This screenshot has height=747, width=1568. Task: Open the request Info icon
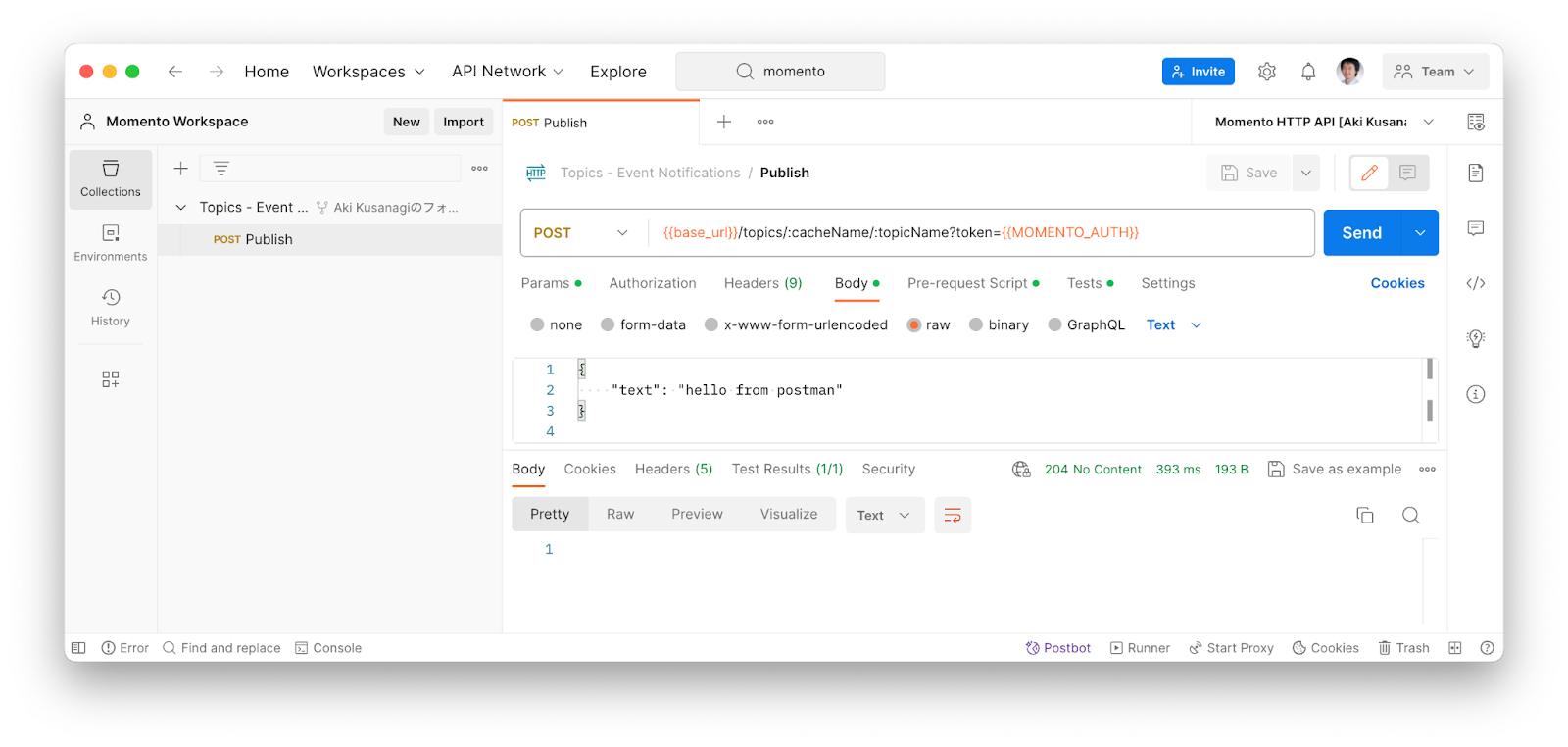point(1476,394)
